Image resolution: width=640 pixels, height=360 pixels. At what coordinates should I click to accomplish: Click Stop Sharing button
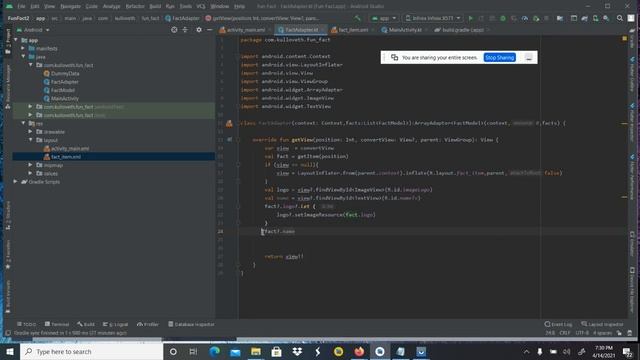pyautogui.click(x=500, y=58)
